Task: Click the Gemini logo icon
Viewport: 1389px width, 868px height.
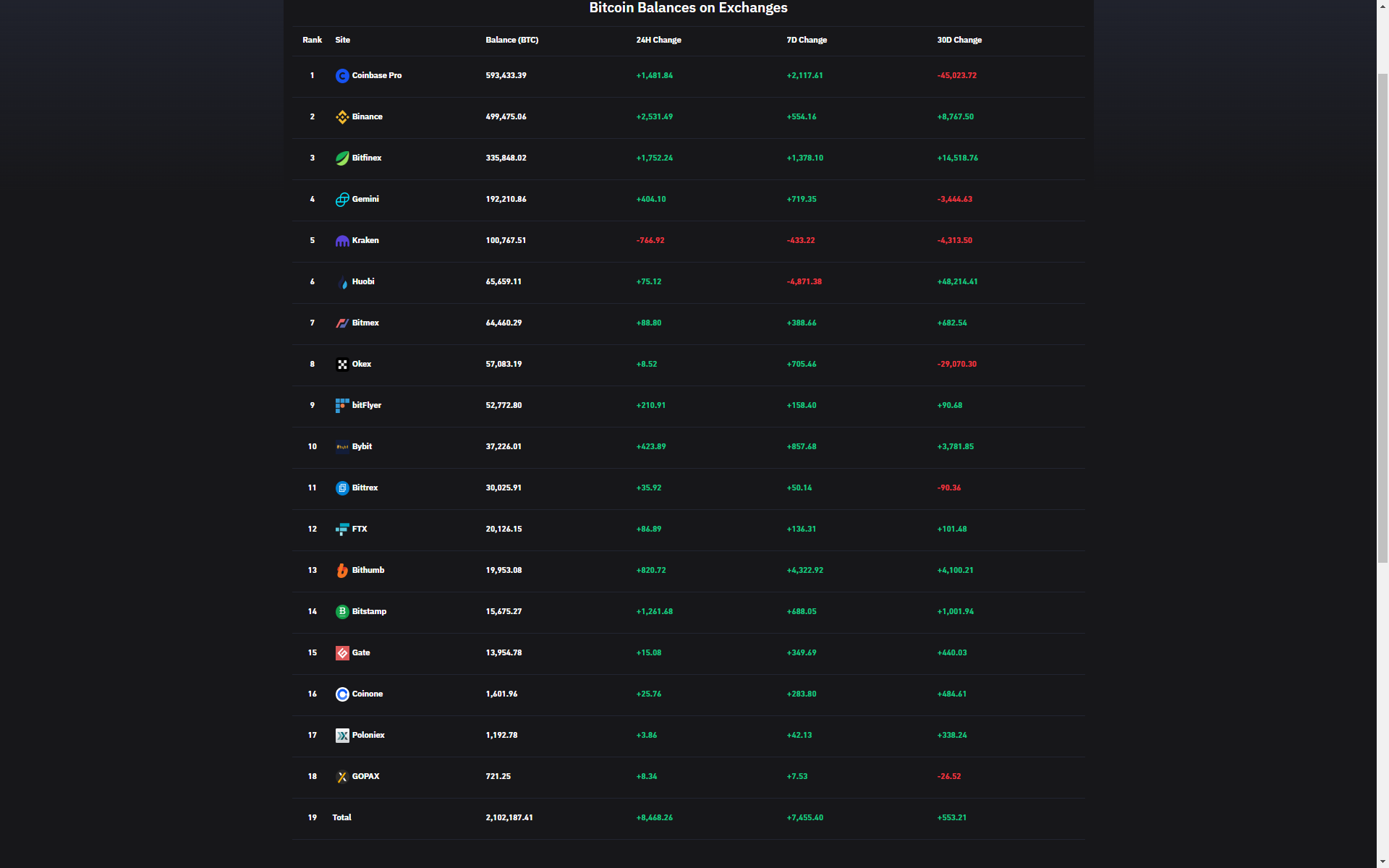Action: [342, 200]
